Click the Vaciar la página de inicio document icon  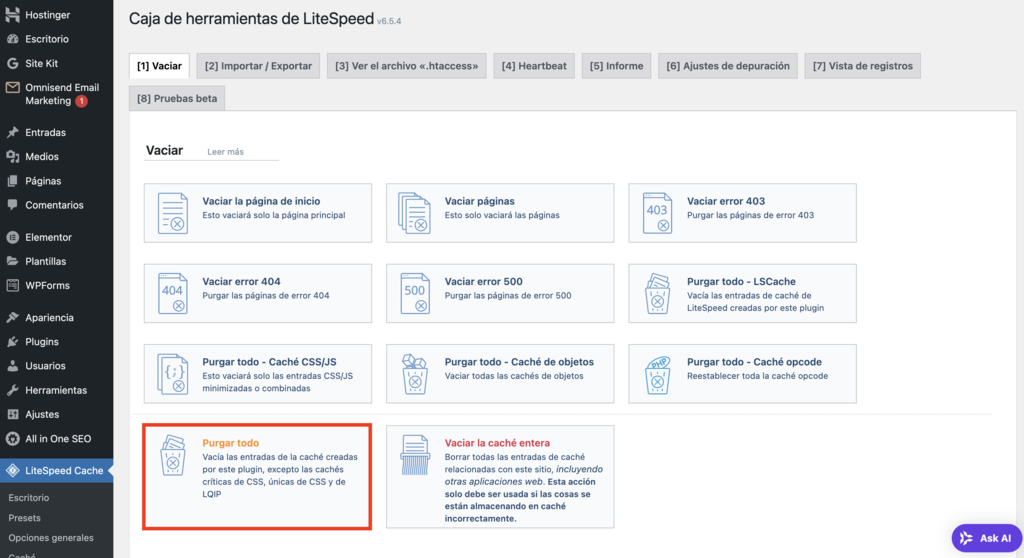coord(172,213)
